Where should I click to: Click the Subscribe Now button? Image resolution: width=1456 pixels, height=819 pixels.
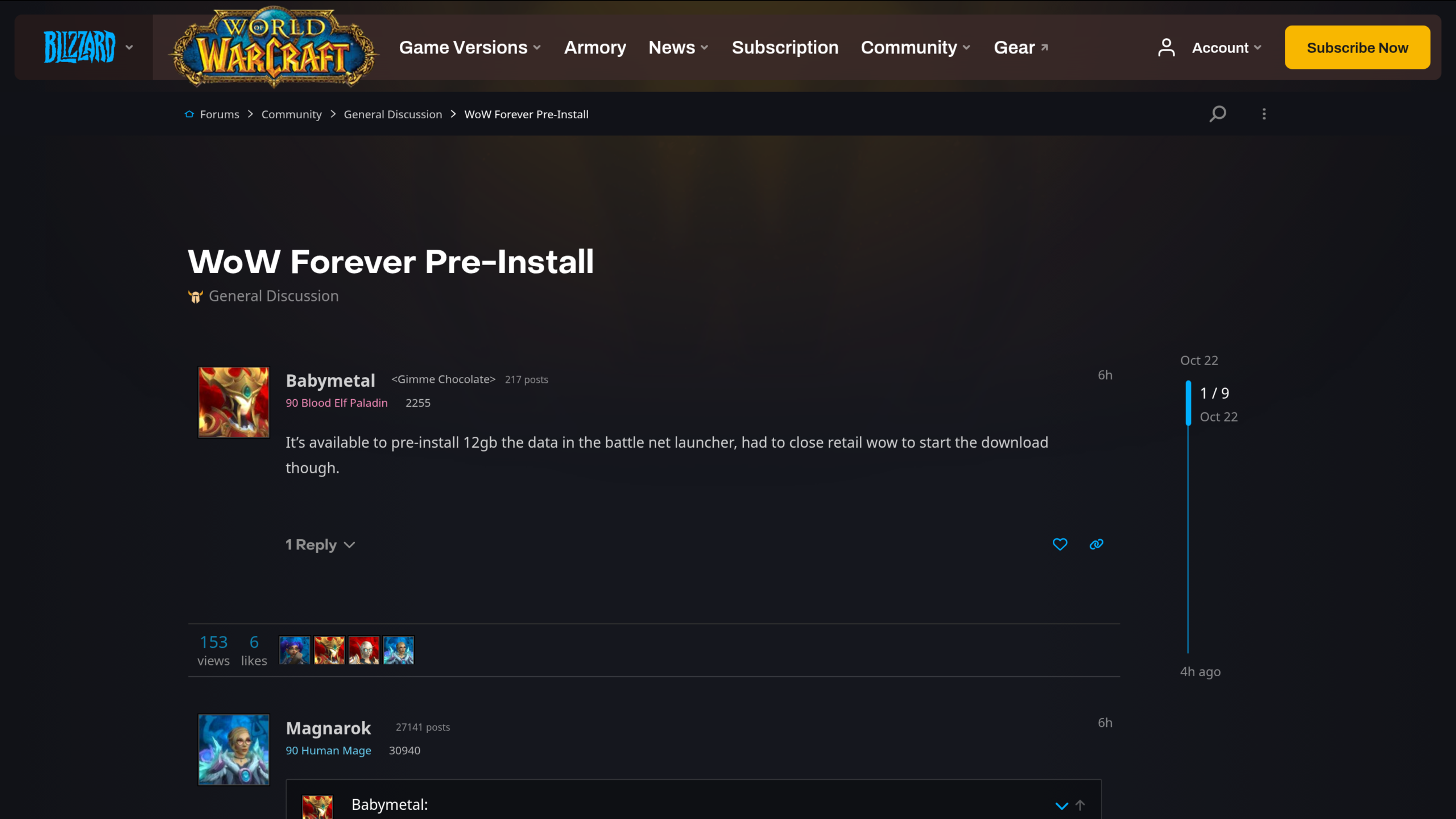click(x=1357, y=47)
